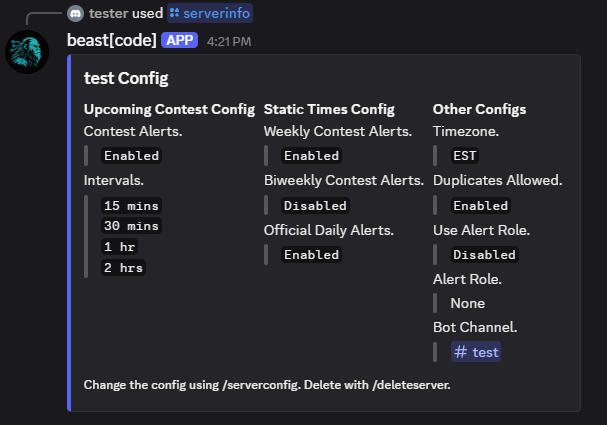This screenshot has height=425, width=607.
Task: Click the Disabled tag under Use Alert Role
Action: point(484,255)
